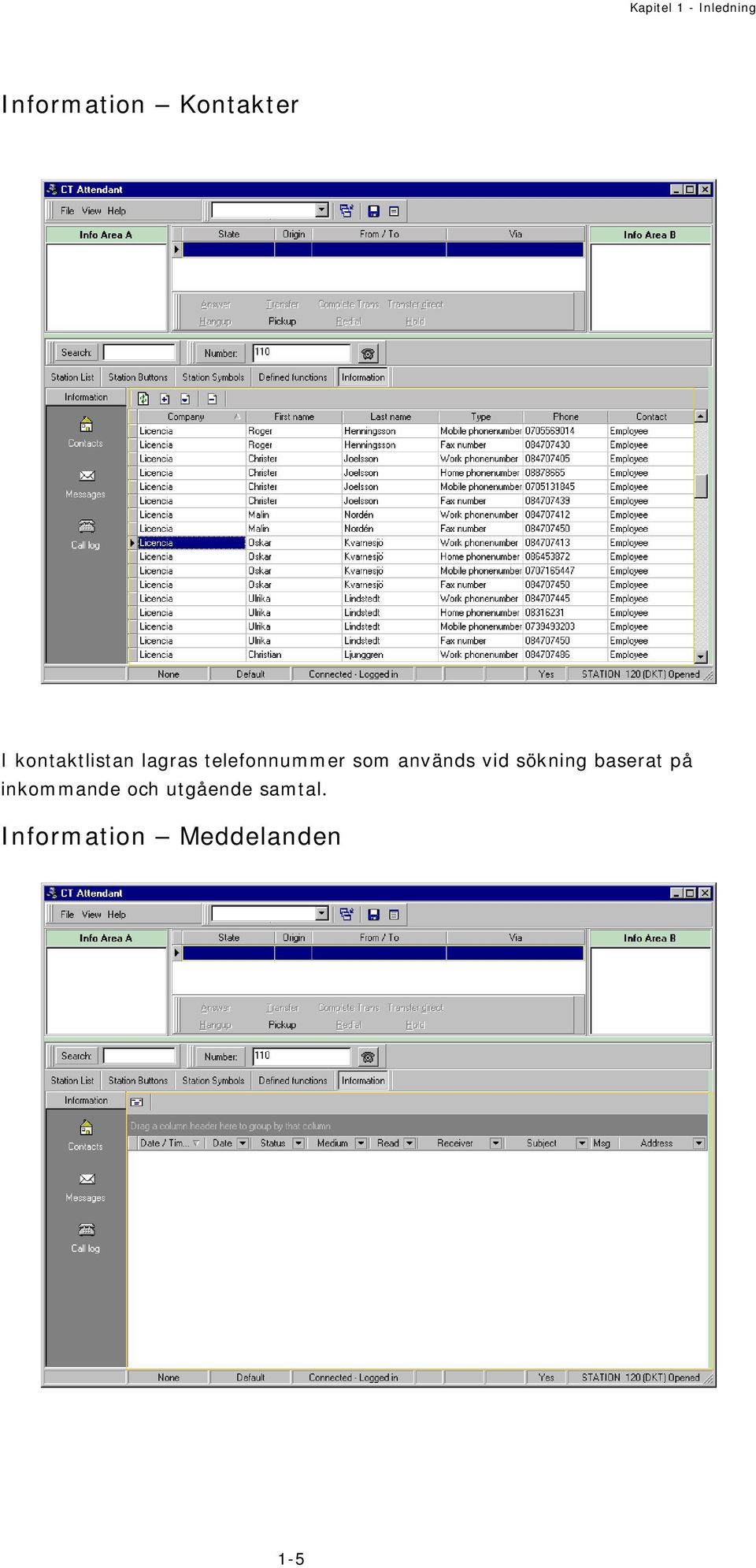Click network view icon in lower window toolbar

coord(346,914)
